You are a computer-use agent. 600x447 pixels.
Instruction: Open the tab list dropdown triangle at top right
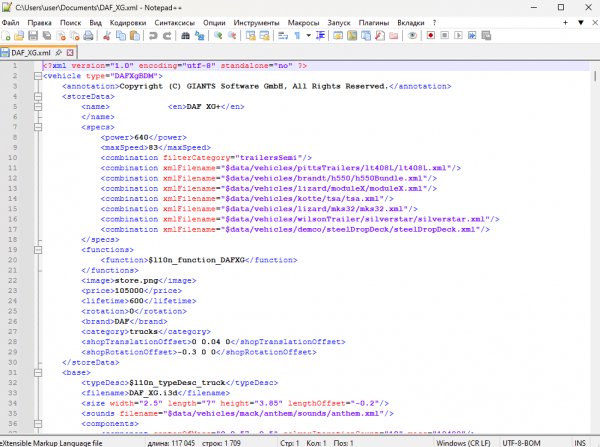[580, 23]
